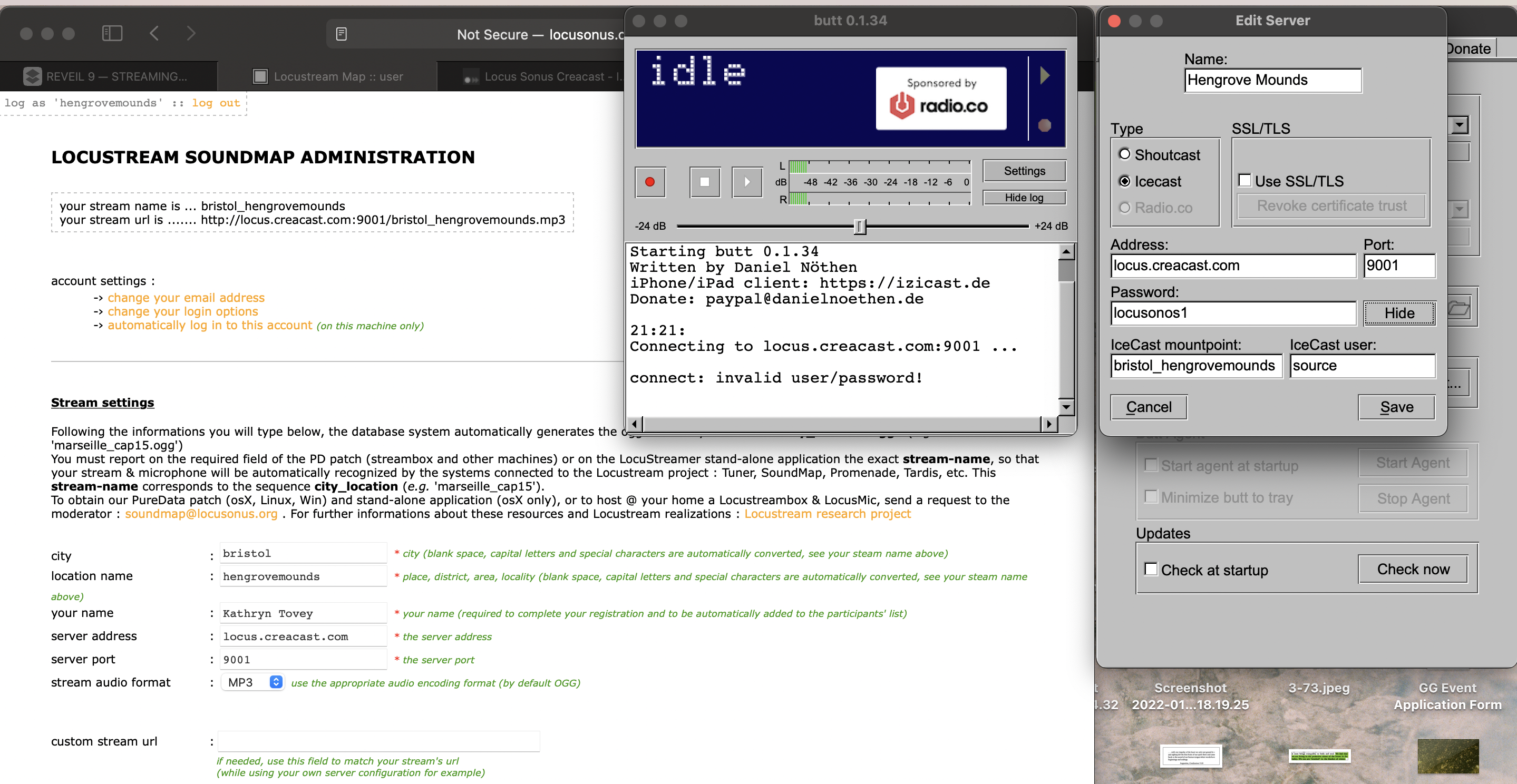The width and height of the screenshot is (1517, 784).
Task: Open the stream audio format MP3 dropdown
Action: point(252,682)
